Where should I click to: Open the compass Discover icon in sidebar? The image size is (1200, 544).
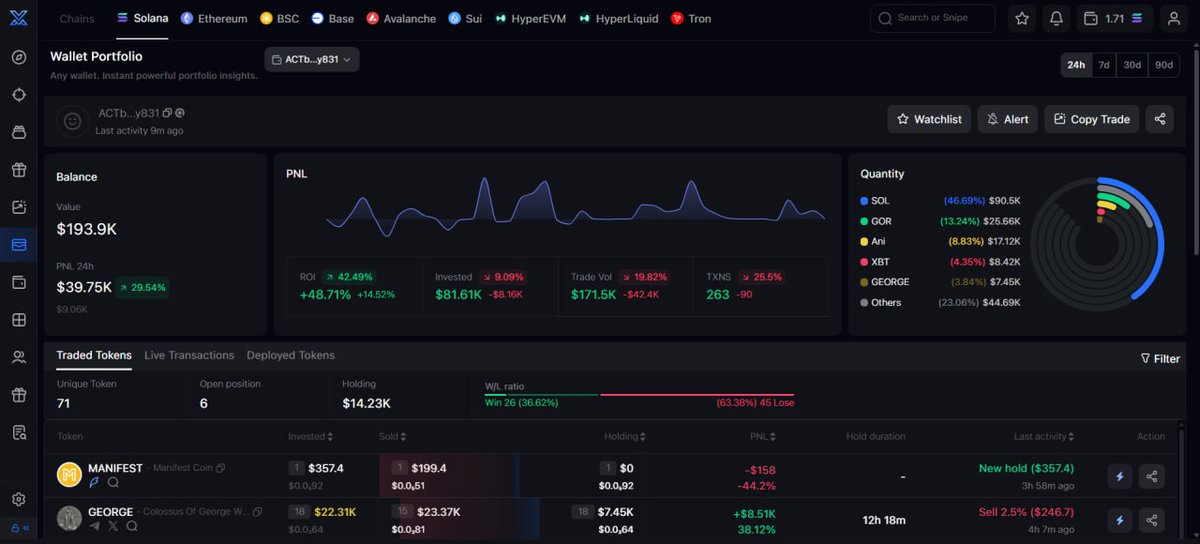[19, 57]
